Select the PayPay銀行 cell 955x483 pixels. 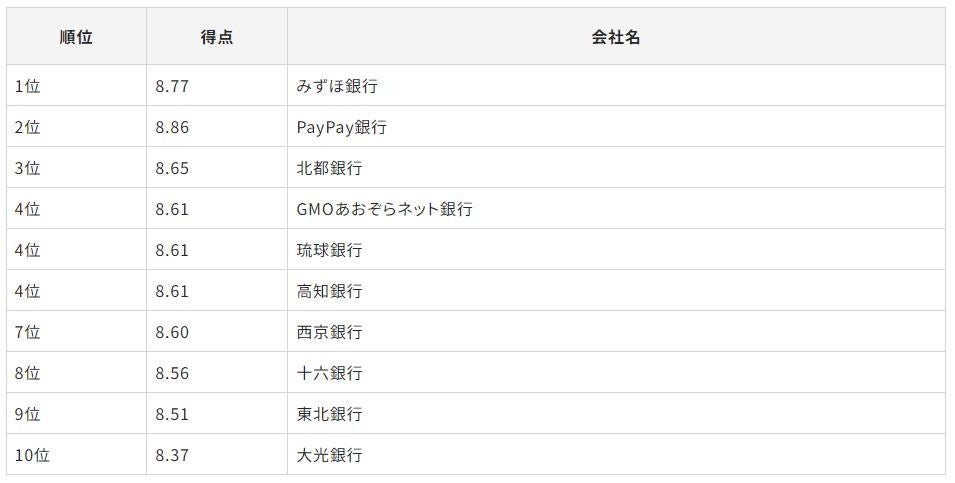tap(342, 127)
